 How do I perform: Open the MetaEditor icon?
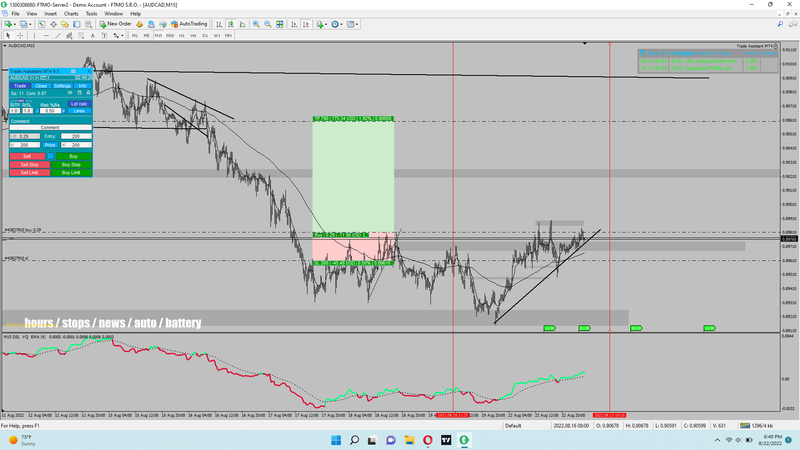(x=139, y=24)
